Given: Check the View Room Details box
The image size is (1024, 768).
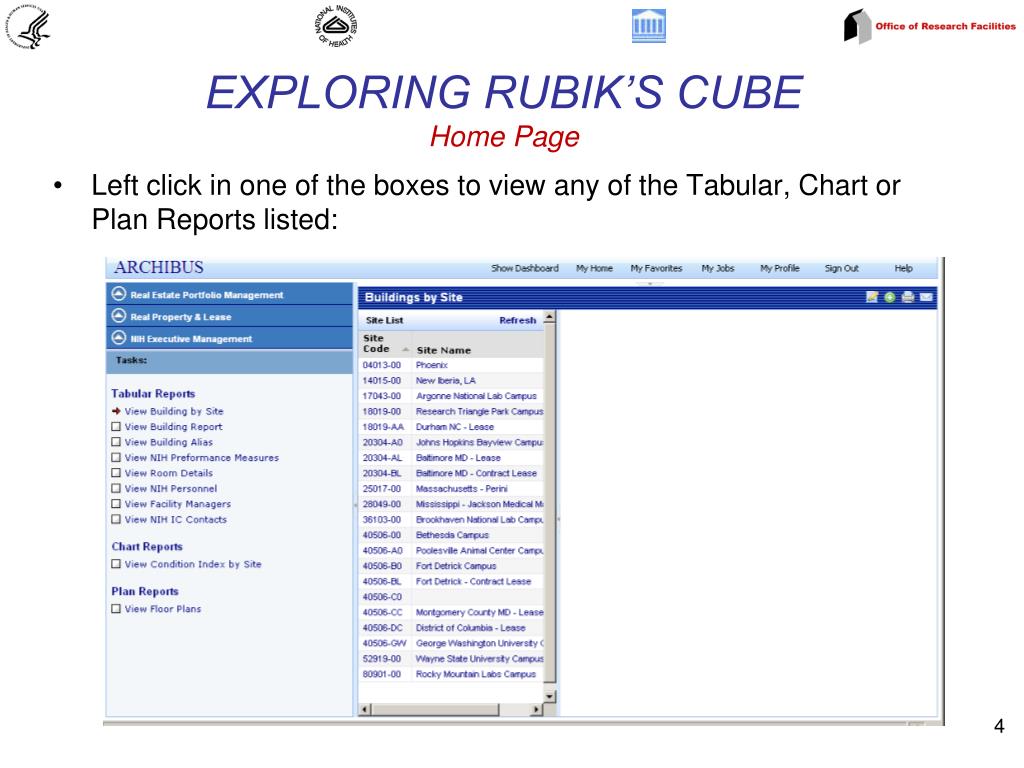Looking at the screenshot, I should (116, 473).
